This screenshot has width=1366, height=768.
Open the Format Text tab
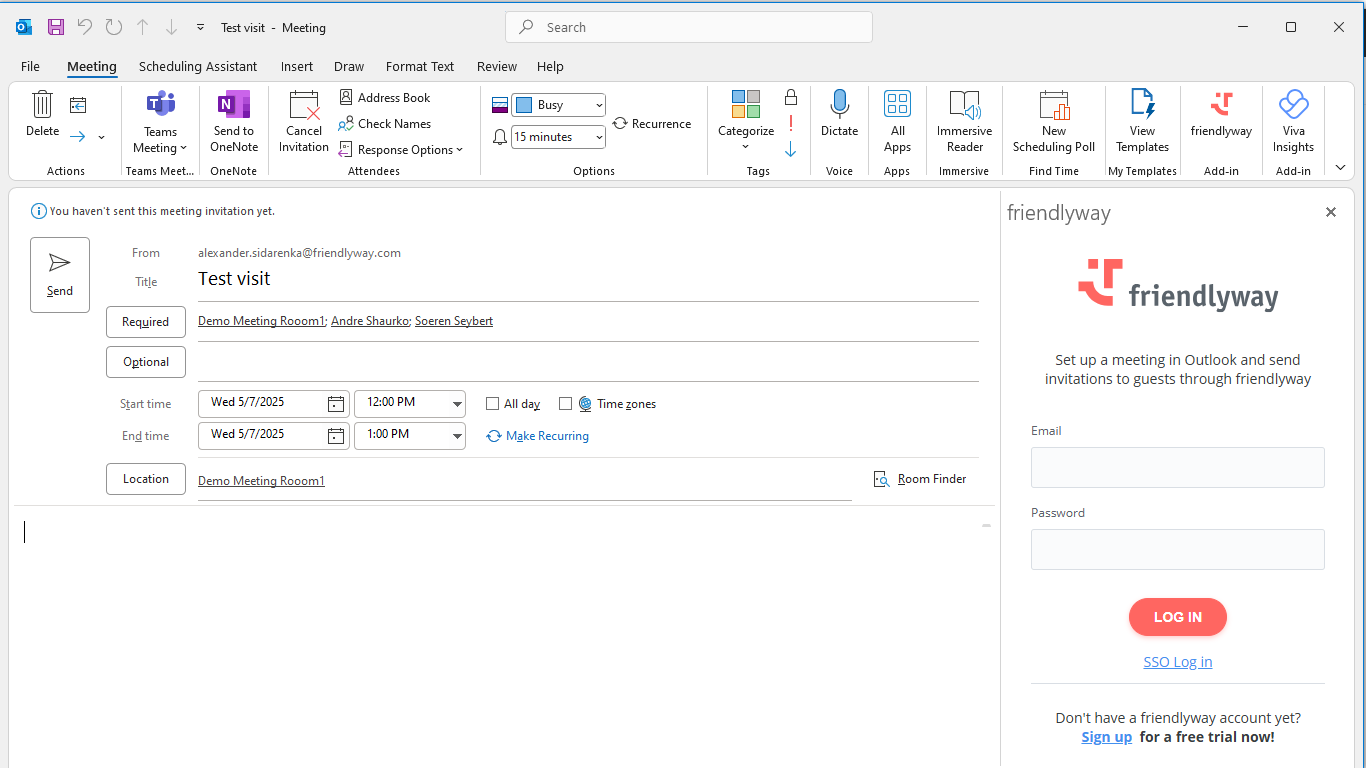pos(420,66)
